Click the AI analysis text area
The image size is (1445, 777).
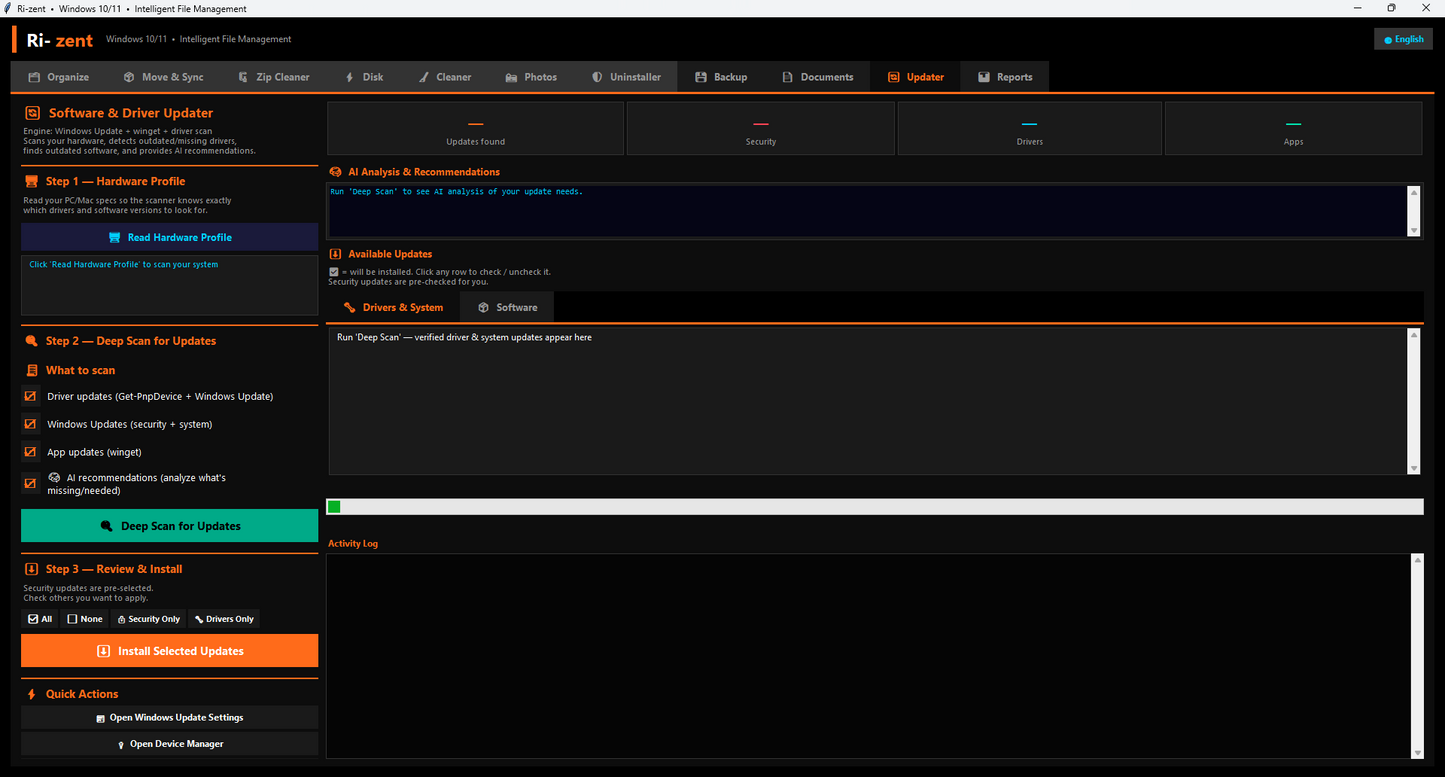868,211
